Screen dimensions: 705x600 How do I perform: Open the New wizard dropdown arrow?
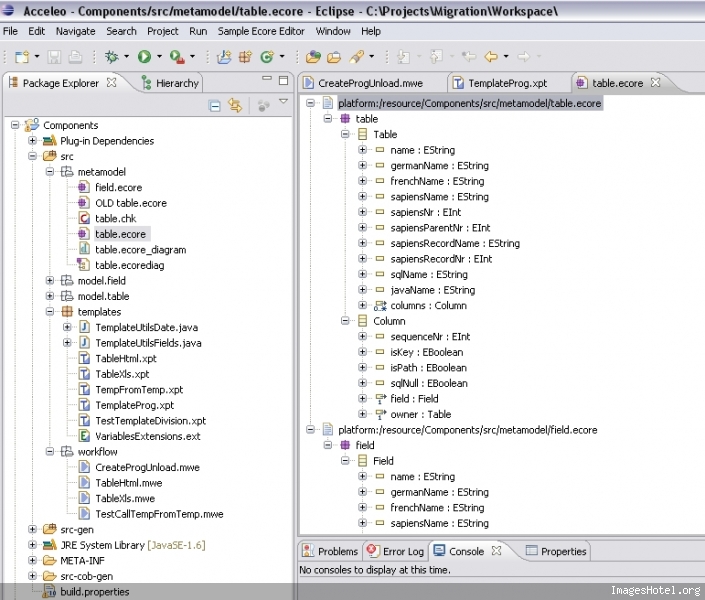pyautogui.click(x=37, y=57)
